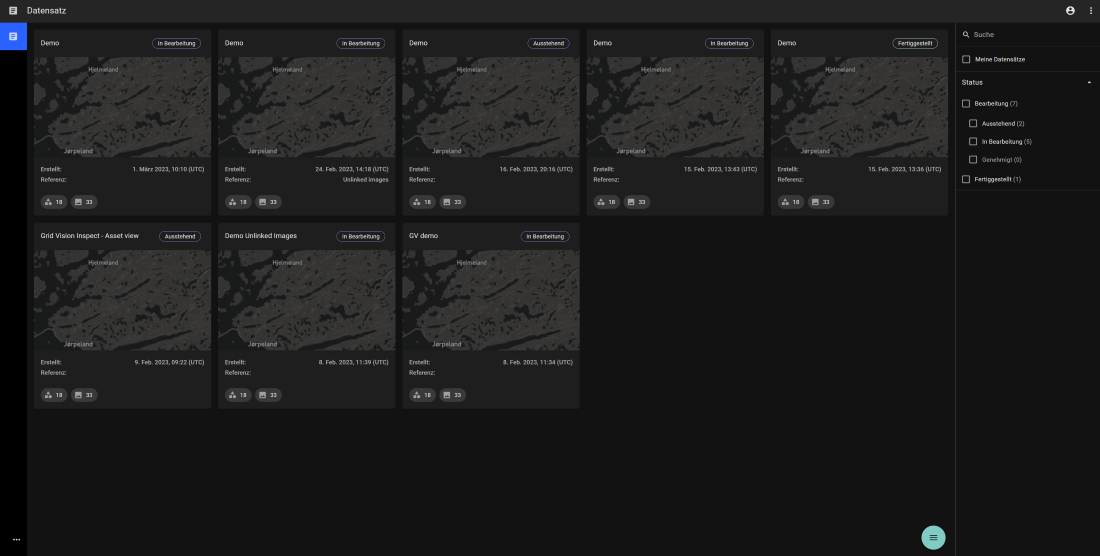
Task: Open map thumbnail of Demo Unlinked Images card
Action: (x=307, y=300)
